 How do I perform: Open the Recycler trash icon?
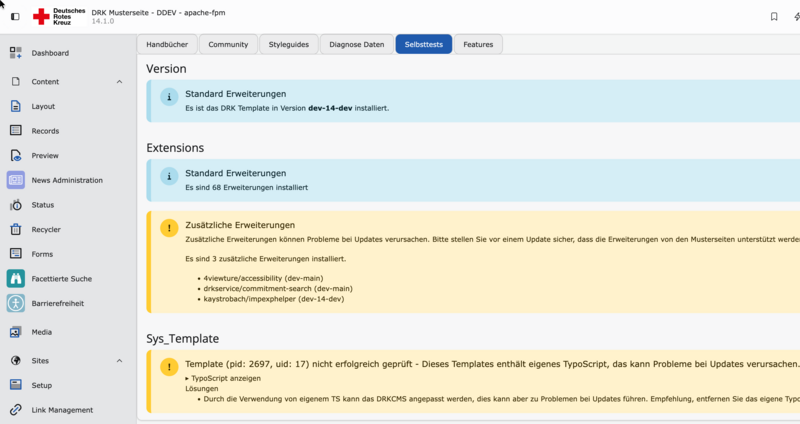click(x=15, y=229)
